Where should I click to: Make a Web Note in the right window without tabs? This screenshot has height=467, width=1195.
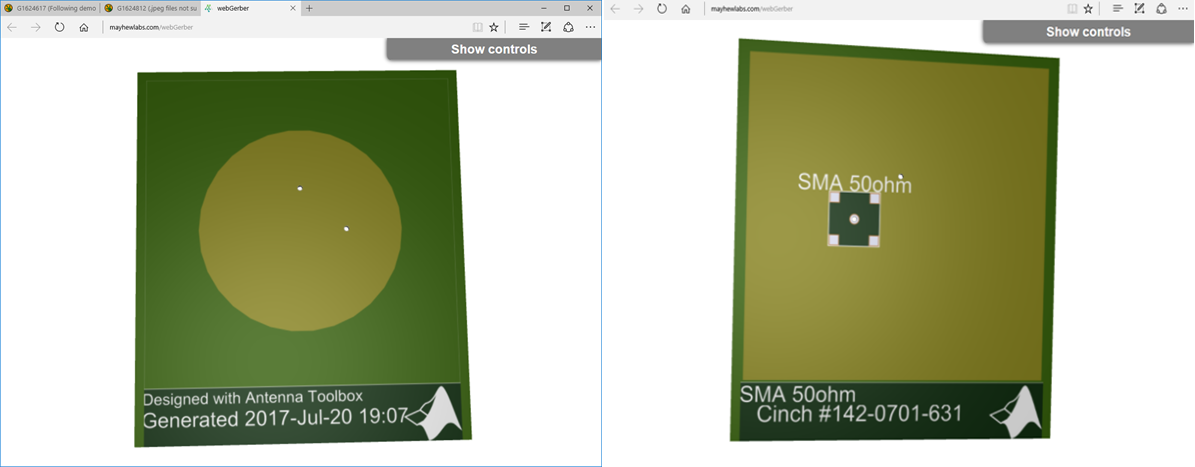1139,9
